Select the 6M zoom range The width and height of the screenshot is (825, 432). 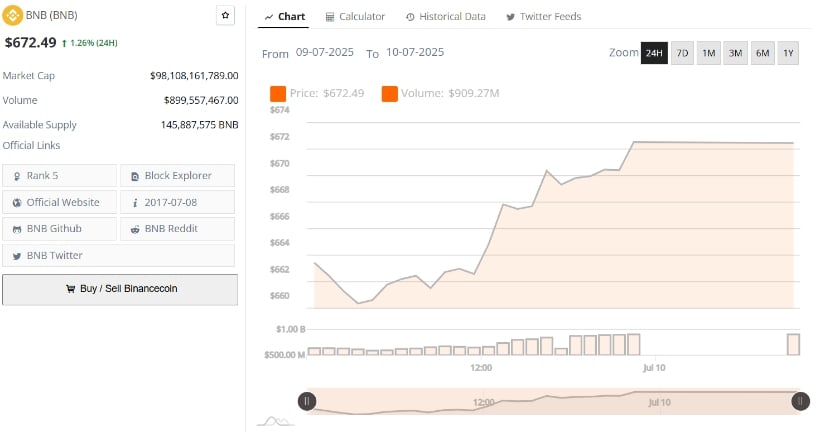762,53
